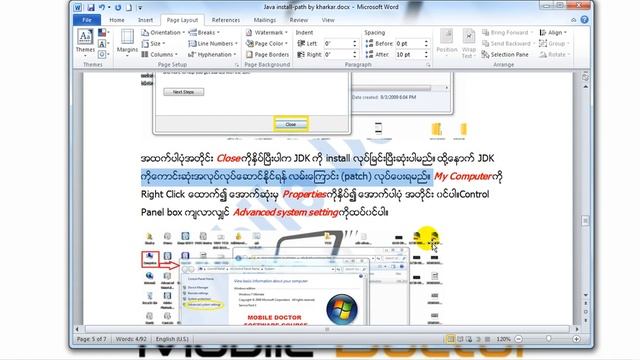Click Bring Forward in Arrange group
This screenshot has height=360, width=640.
507,33
